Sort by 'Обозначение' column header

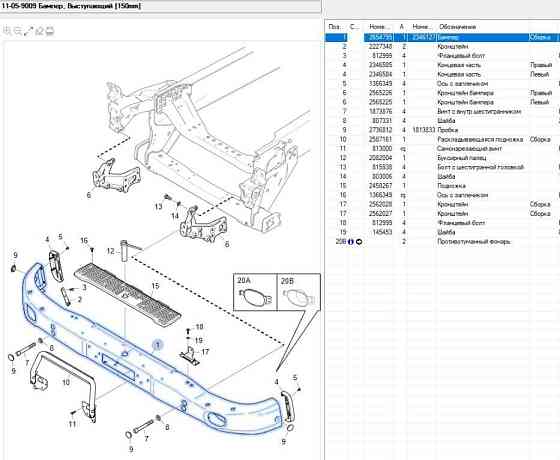coord(458,27)
